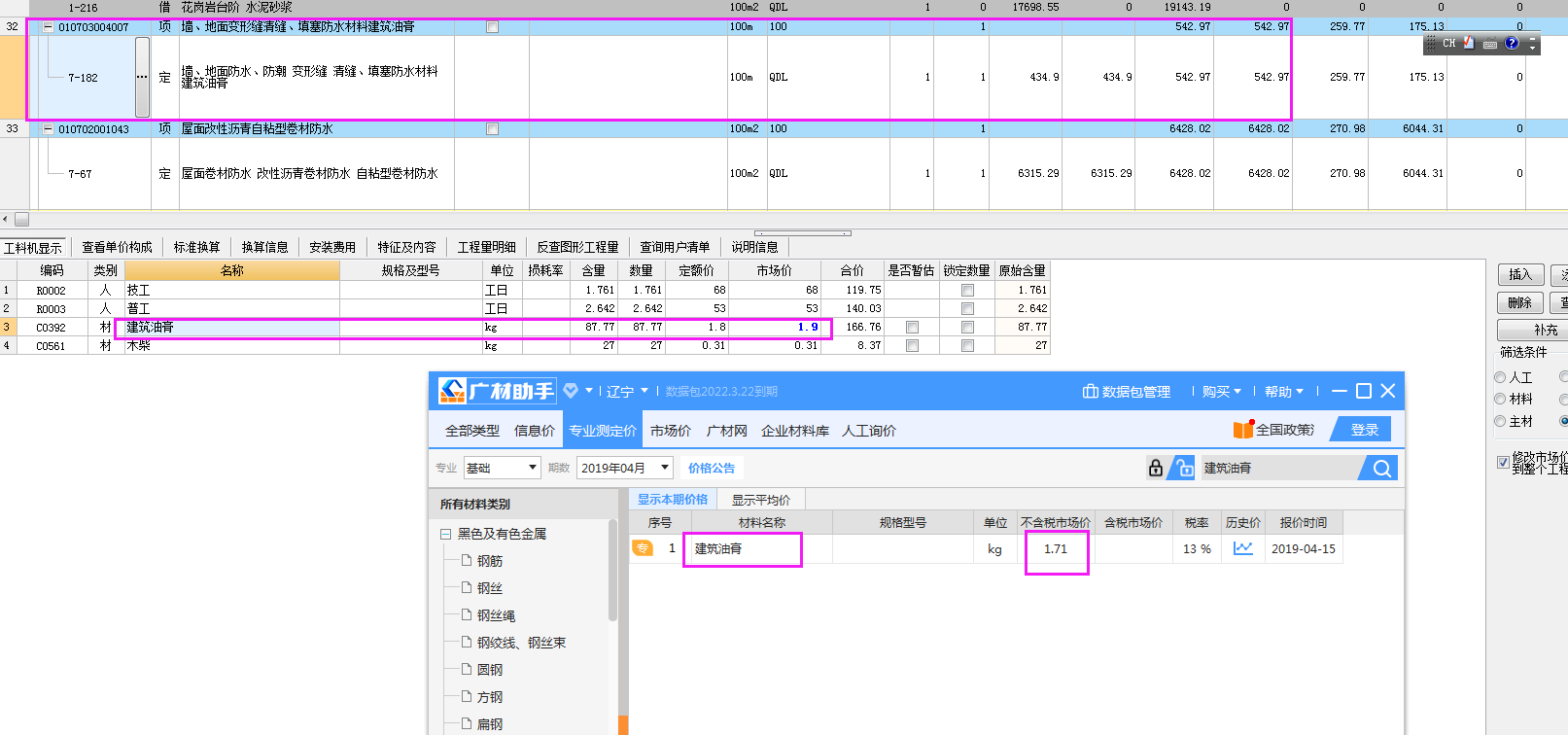The image size is (1568, 735).
Task: Select the 材料 filter radio button
Action: [1500, 400]
